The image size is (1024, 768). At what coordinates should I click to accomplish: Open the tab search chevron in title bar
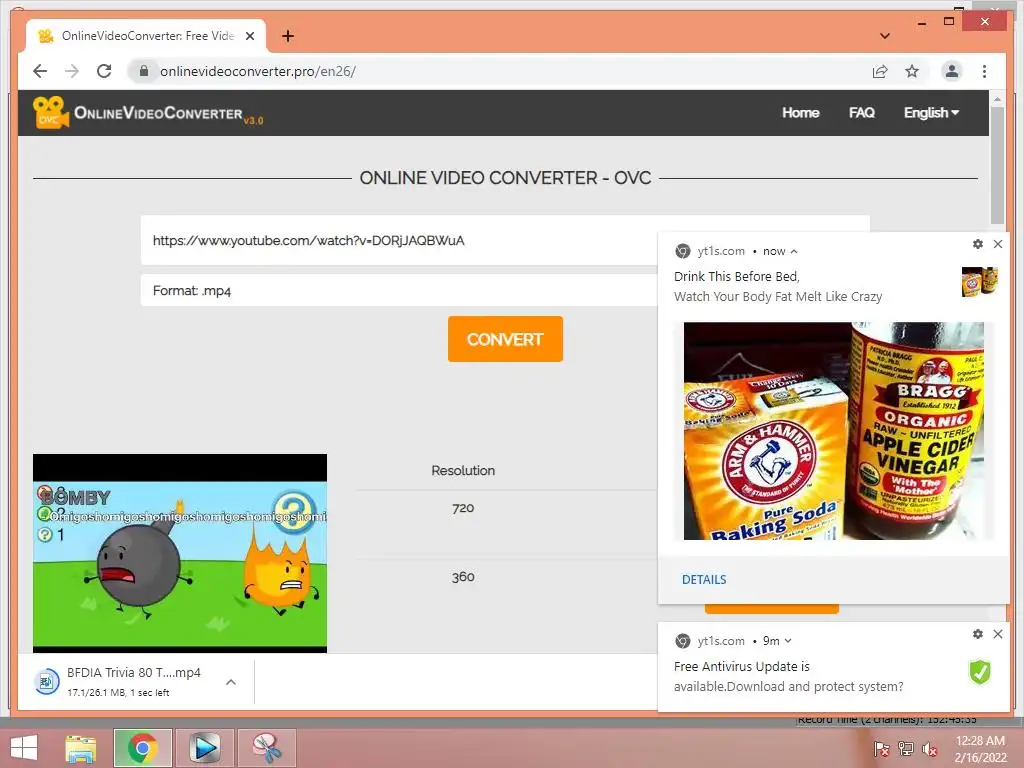(x=884, y=36)
